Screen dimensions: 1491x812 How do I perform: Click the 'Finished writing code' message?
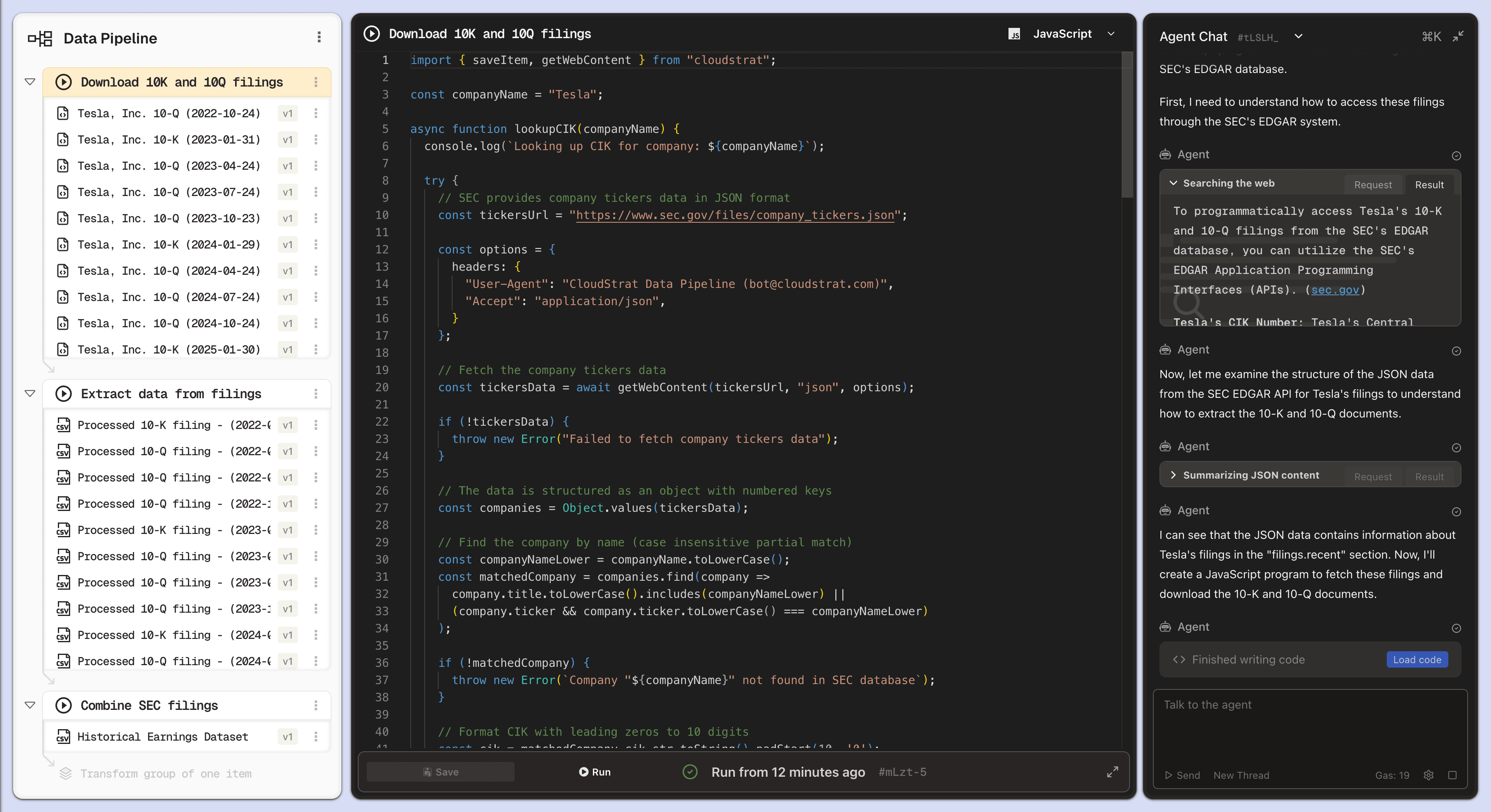pos(1248,660)
